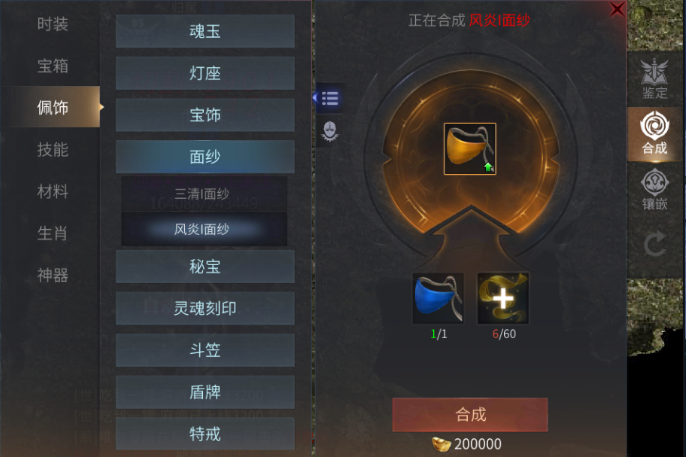The image size is (686, 457).
Task: Toggle the list view icon
Action: [x=329, y=98]
